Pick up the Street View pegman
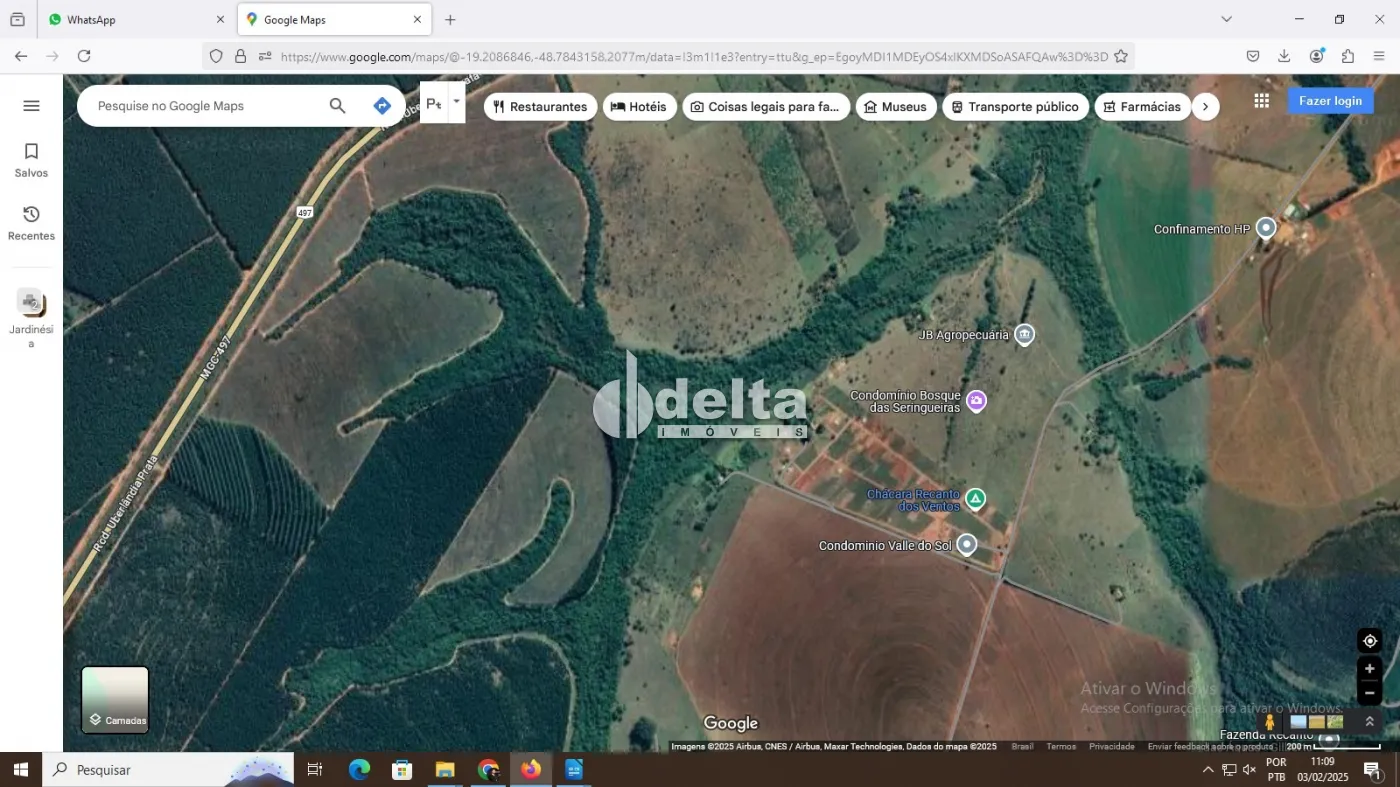 (x=1269, y=722)
